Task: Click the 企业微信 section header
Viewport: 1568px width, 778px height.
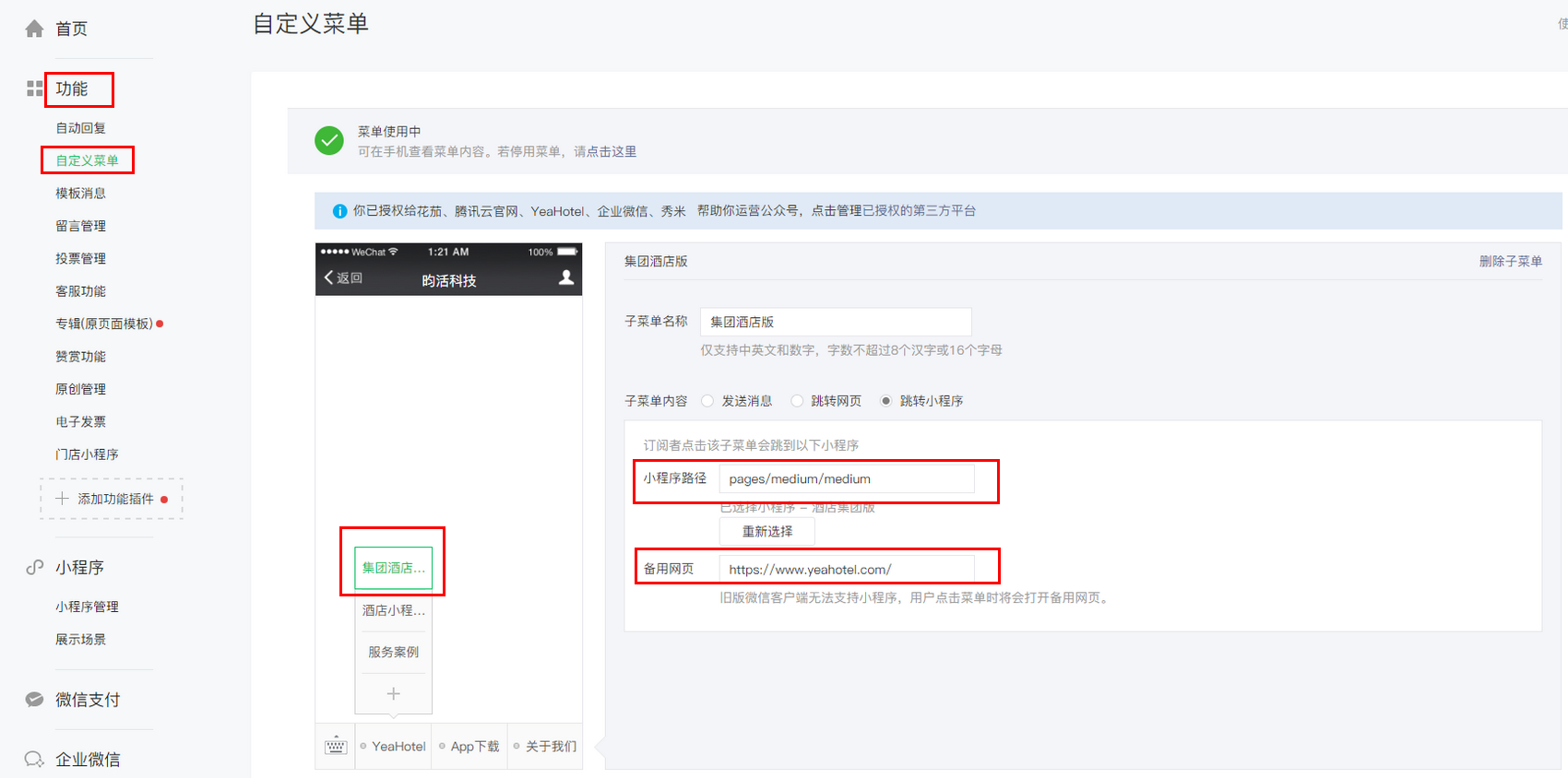Action: click(88, 760)
